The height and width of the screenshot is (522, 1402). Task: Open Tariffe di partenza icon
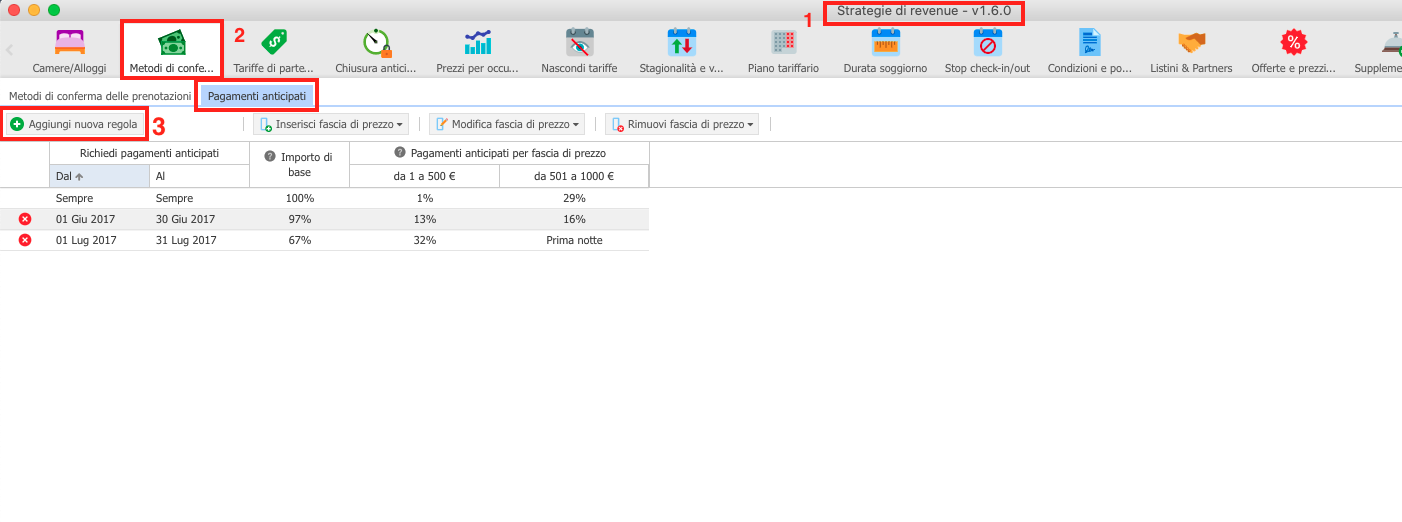(274, 42)
